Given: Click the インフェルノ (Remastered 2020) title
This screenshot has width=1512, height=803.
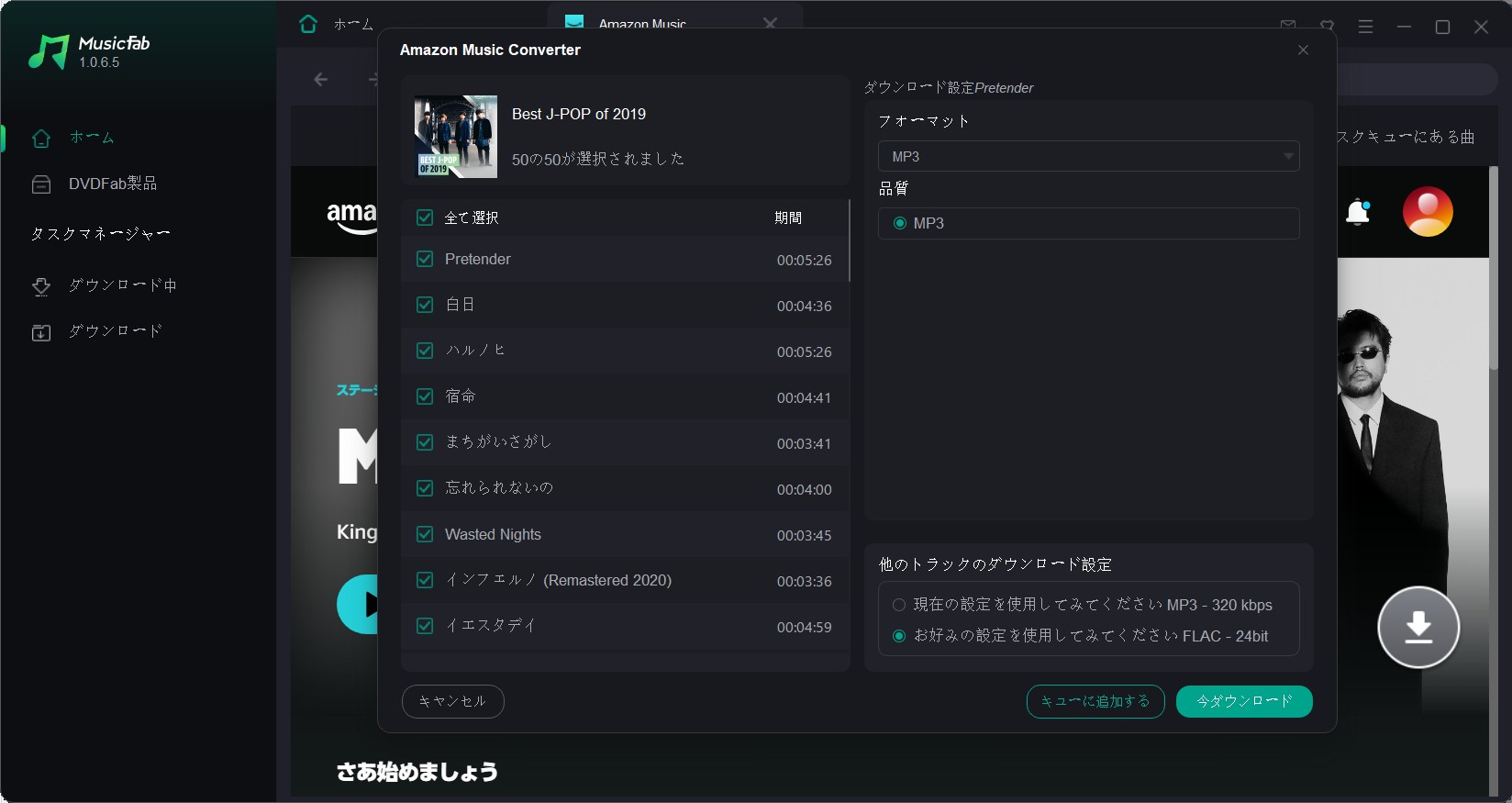Looking at the screenshot, I should 559,580.
